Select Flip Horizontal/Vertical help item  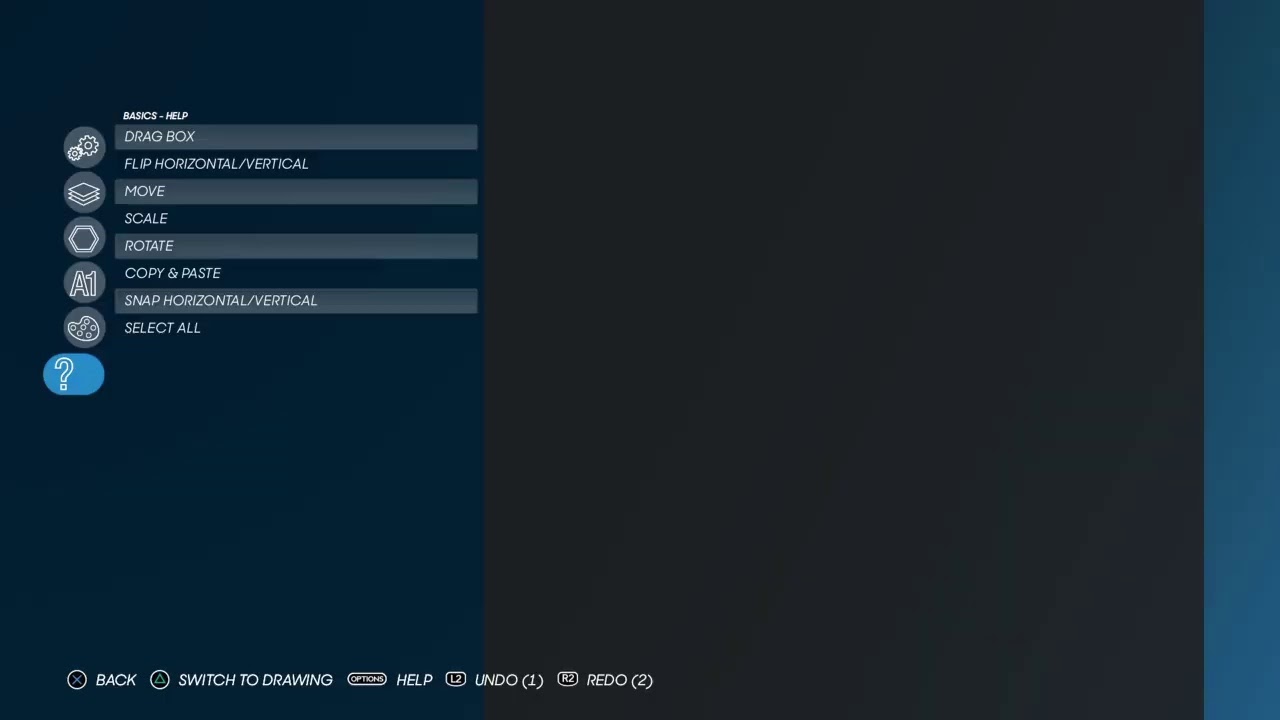coord(295,164)
